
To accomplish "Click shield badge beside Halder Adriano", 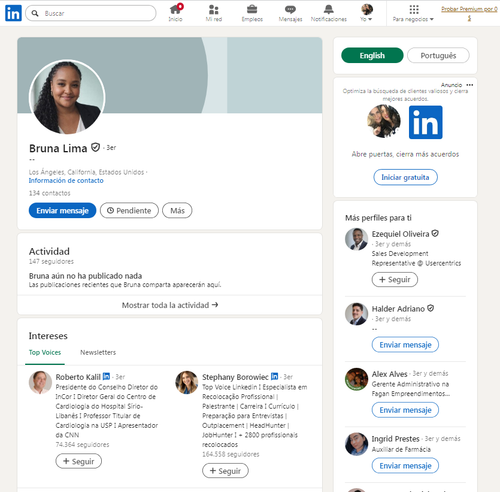I will click(x=431, y=308).
